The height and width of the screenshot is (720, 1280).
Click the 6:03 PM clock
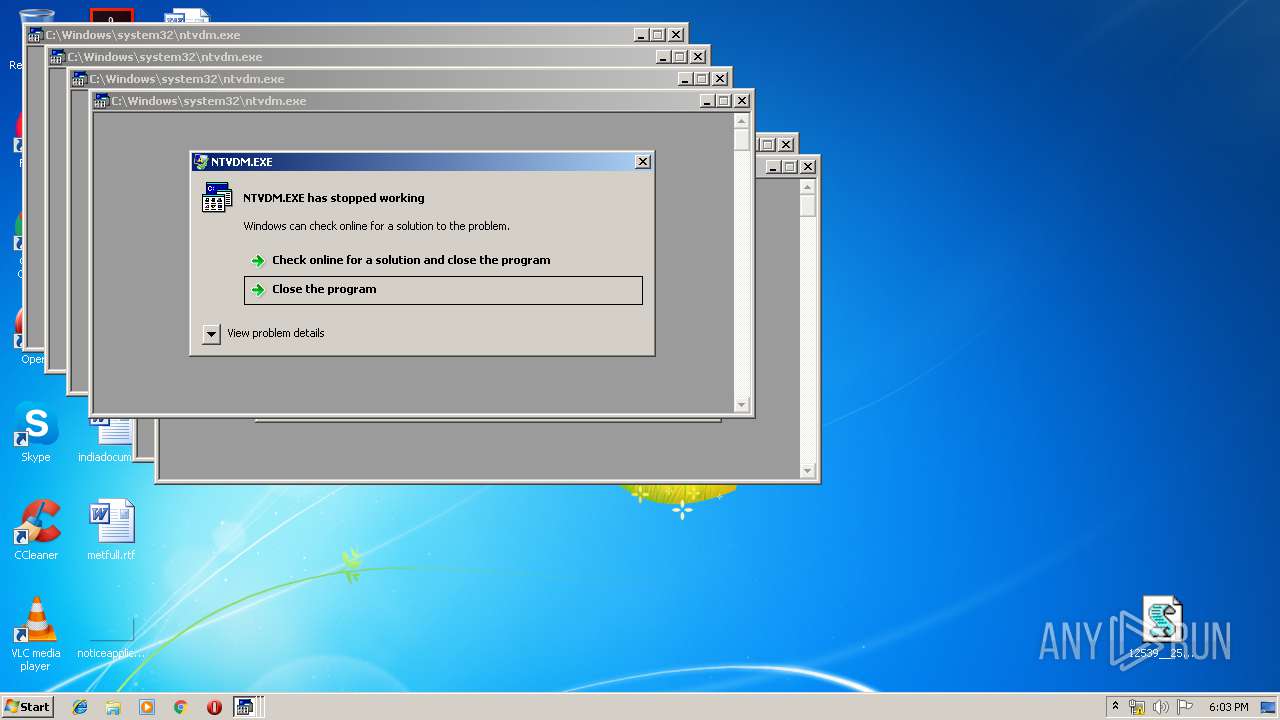click(1228, 707)
